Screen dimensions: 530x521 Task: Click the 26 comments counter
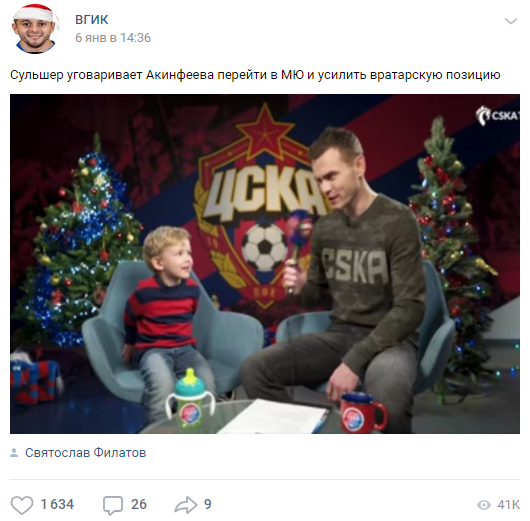[x=139, y=504]
